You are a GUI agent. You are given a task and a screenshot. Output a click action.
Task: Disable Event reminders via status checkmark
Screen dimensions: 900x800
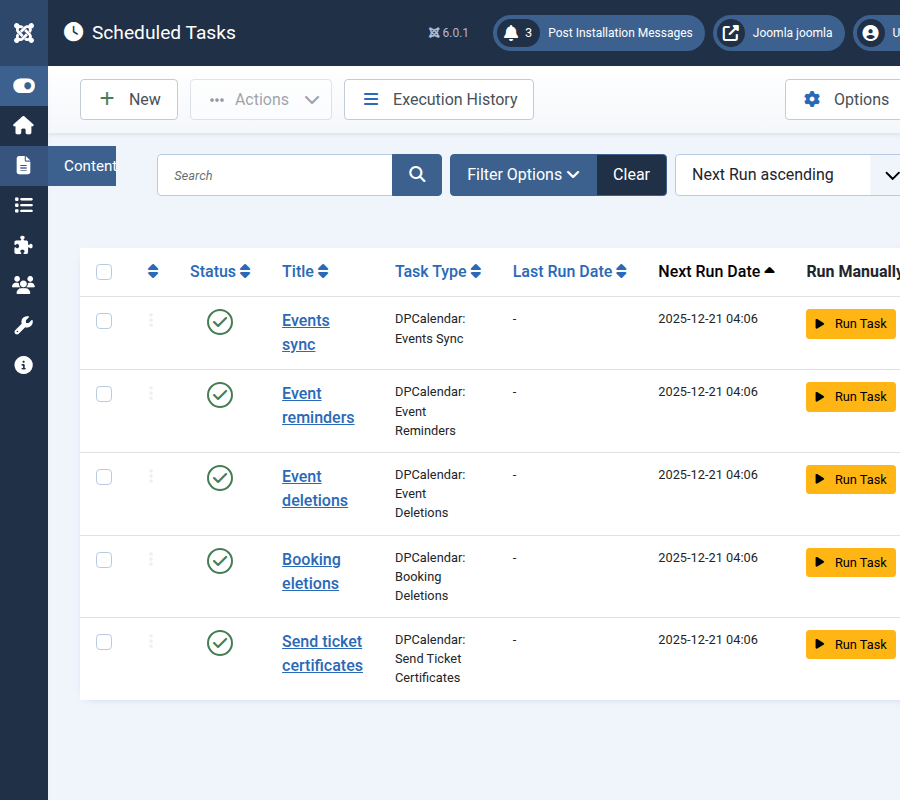coord(220,395)
